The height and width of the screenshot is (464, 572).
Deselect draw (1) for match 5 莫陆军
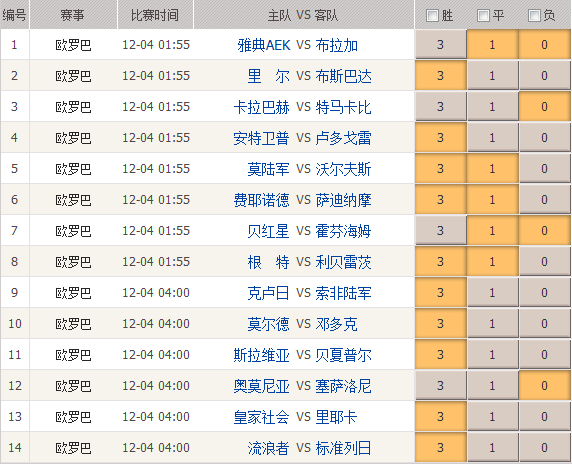(x=492, y=169)
